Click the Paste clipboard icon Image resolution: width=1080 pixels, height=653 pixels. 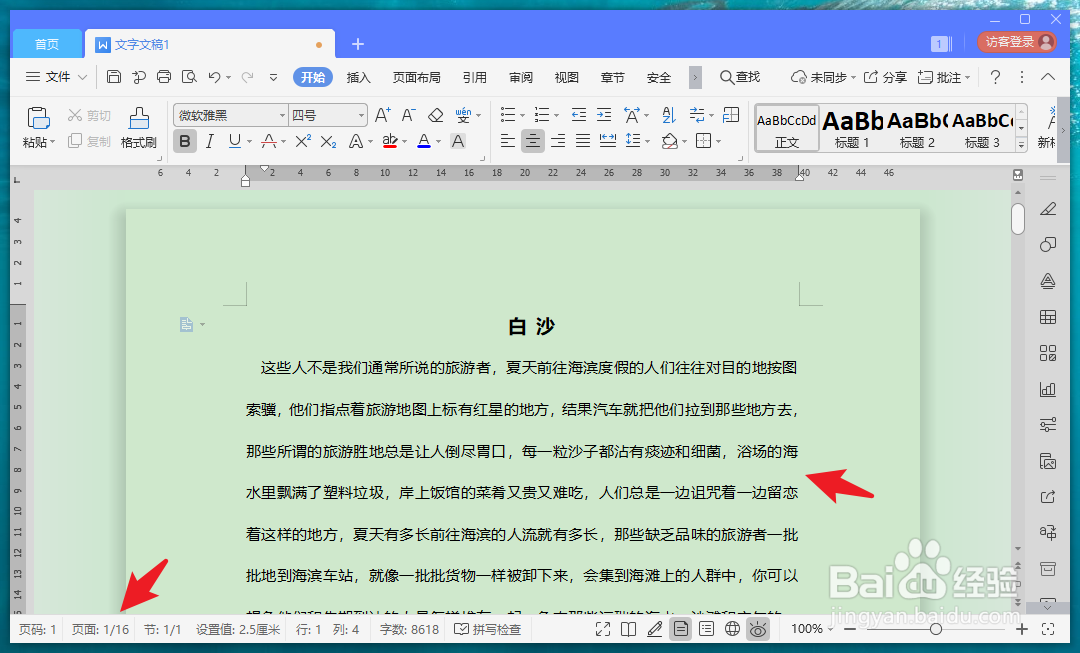coord(39,118)
